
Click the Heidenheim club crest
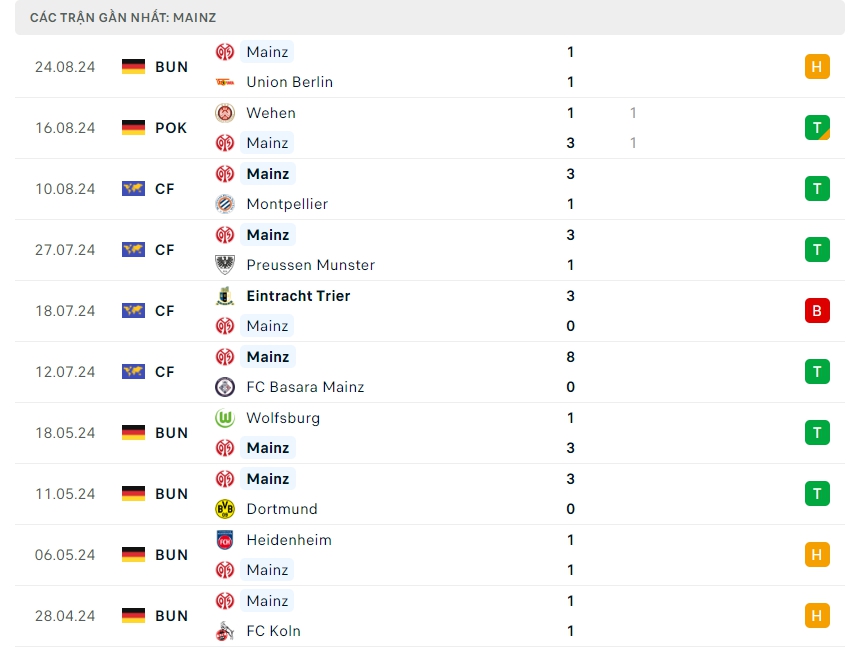[x=225, y=540]
